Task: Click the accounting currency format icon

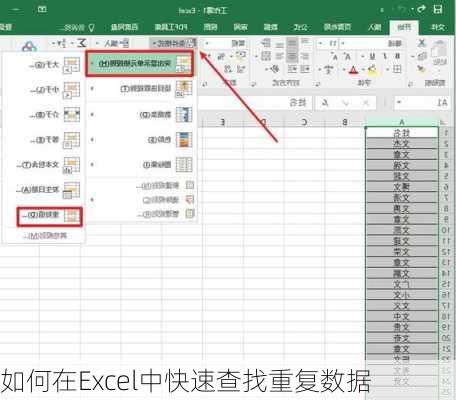Action: pyautogui.click(x=241, y=55)
